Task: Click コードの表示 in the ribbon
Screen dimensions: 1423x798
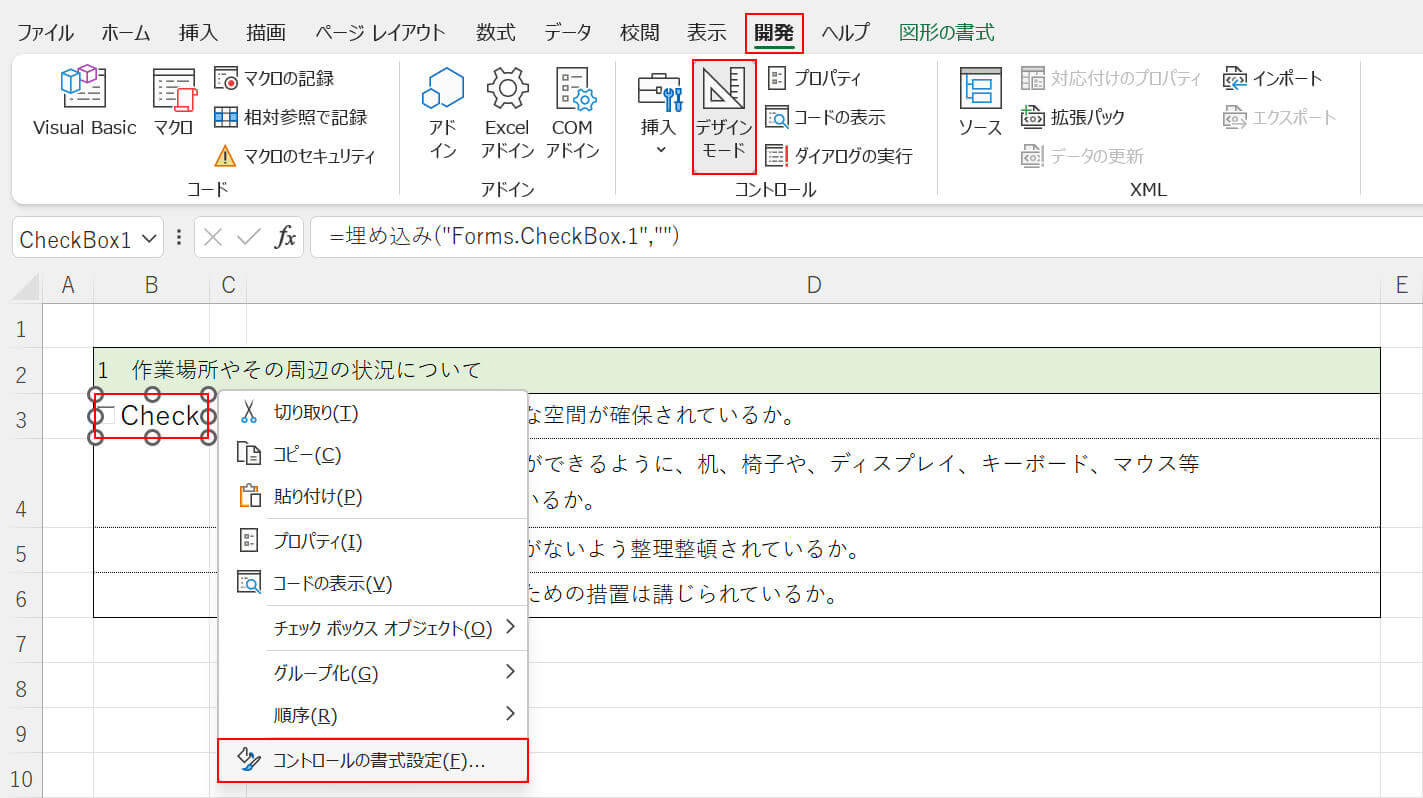Action: point(826,117)
